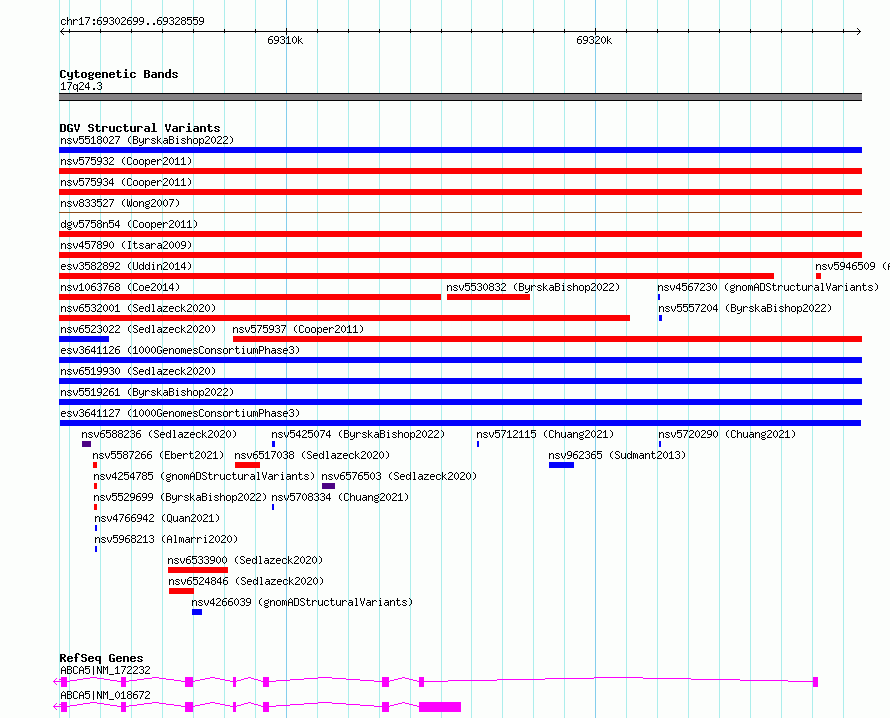
Task: Click the red nsv575934 variant bar
Action: 460,192
